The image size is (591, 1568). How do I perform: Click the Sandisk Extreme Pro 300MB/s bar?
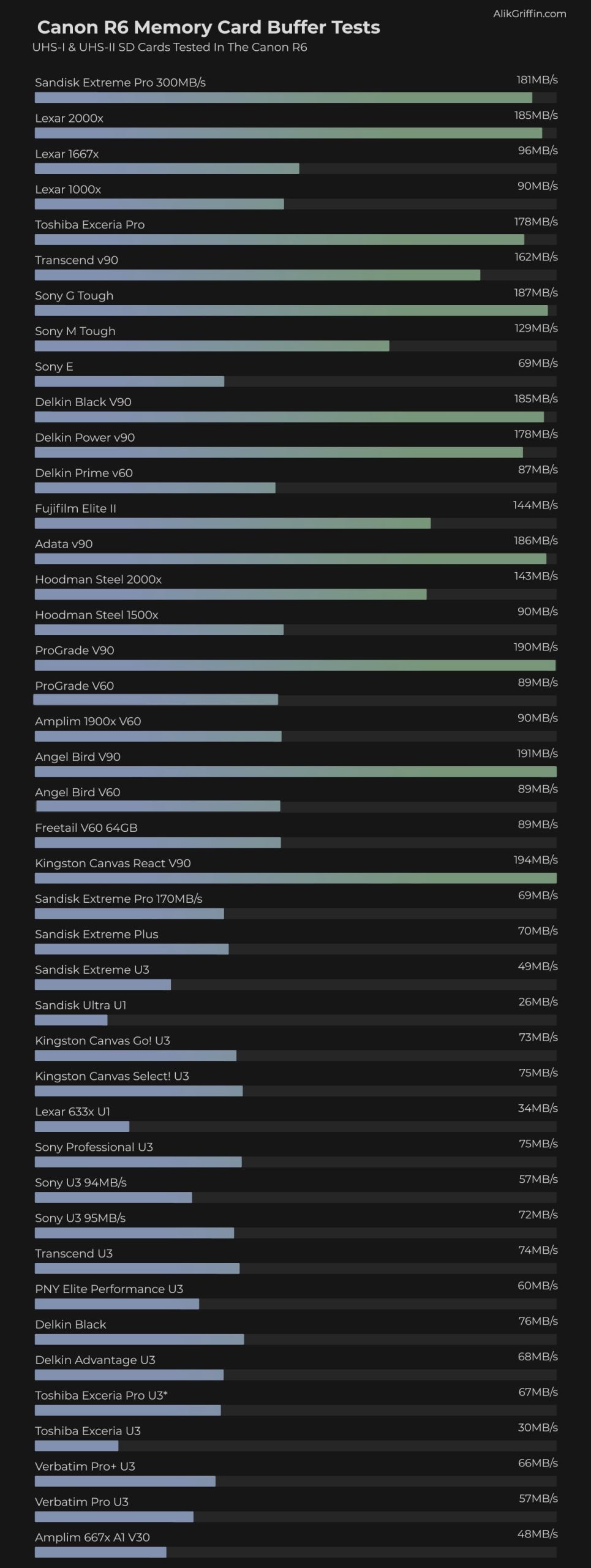click(283, 98)
